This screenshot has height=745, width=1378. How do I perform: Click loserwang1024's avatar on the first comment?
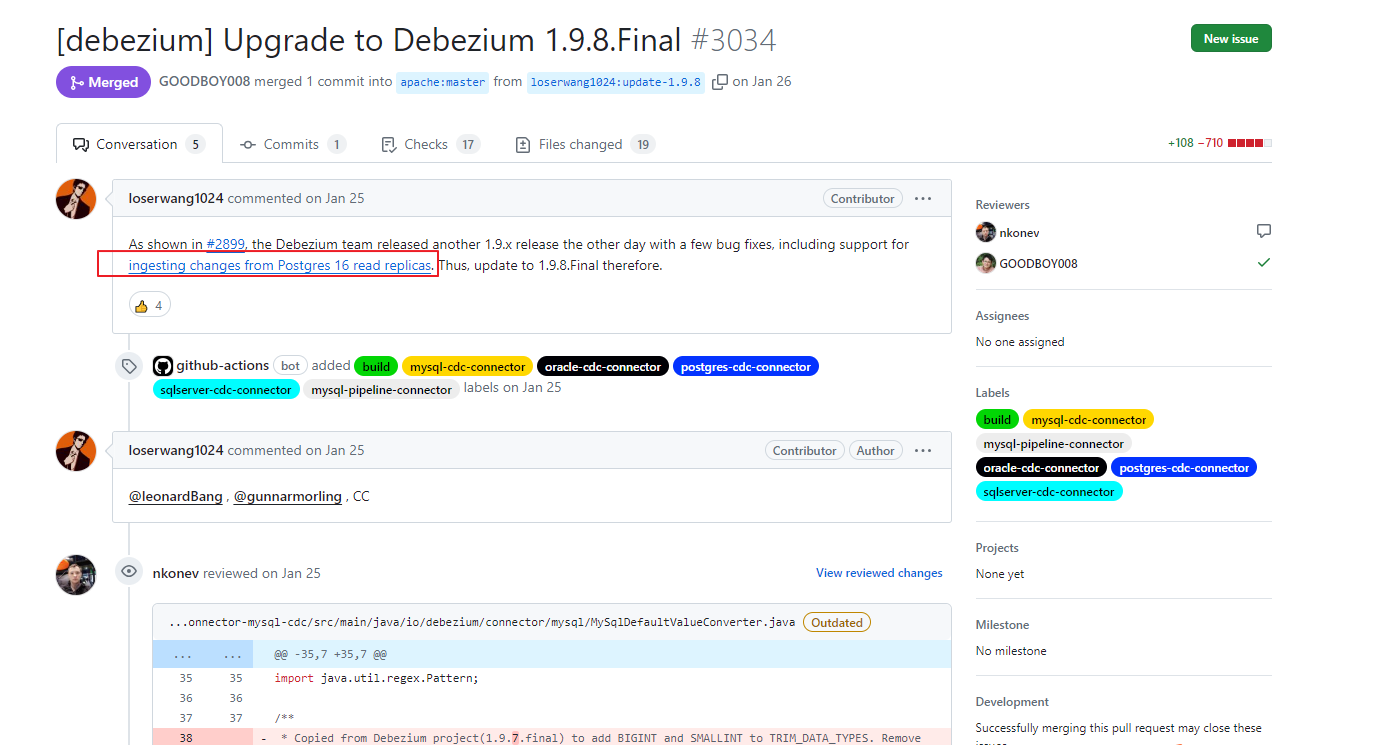pos(76,199)
